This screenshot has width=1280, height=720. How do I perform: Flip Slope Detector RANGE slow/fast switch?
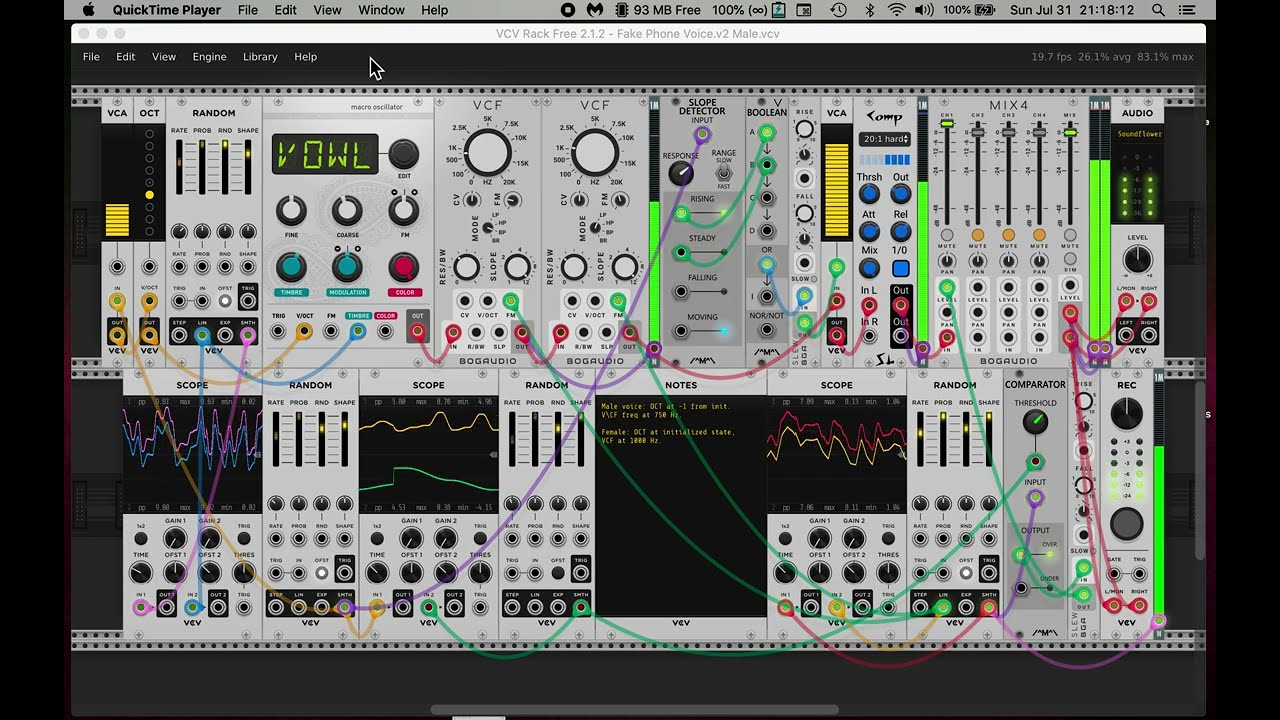[724, 173]
